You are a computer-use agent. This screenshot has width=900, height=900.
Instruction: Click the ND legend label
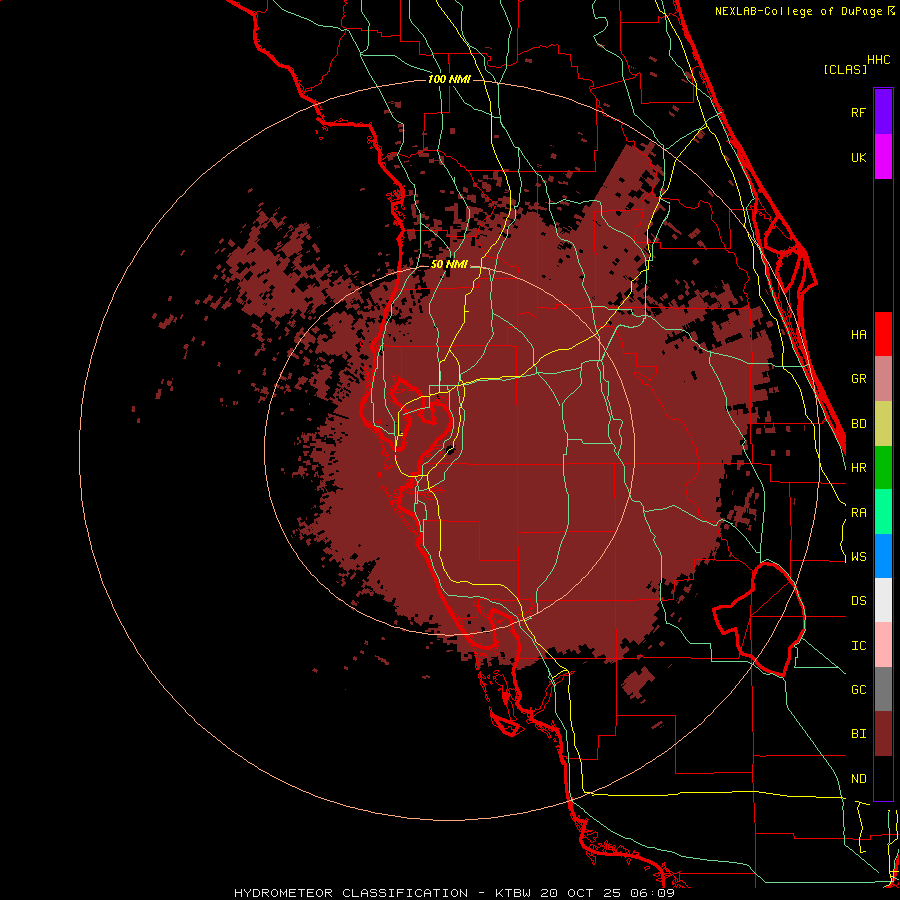858,779
